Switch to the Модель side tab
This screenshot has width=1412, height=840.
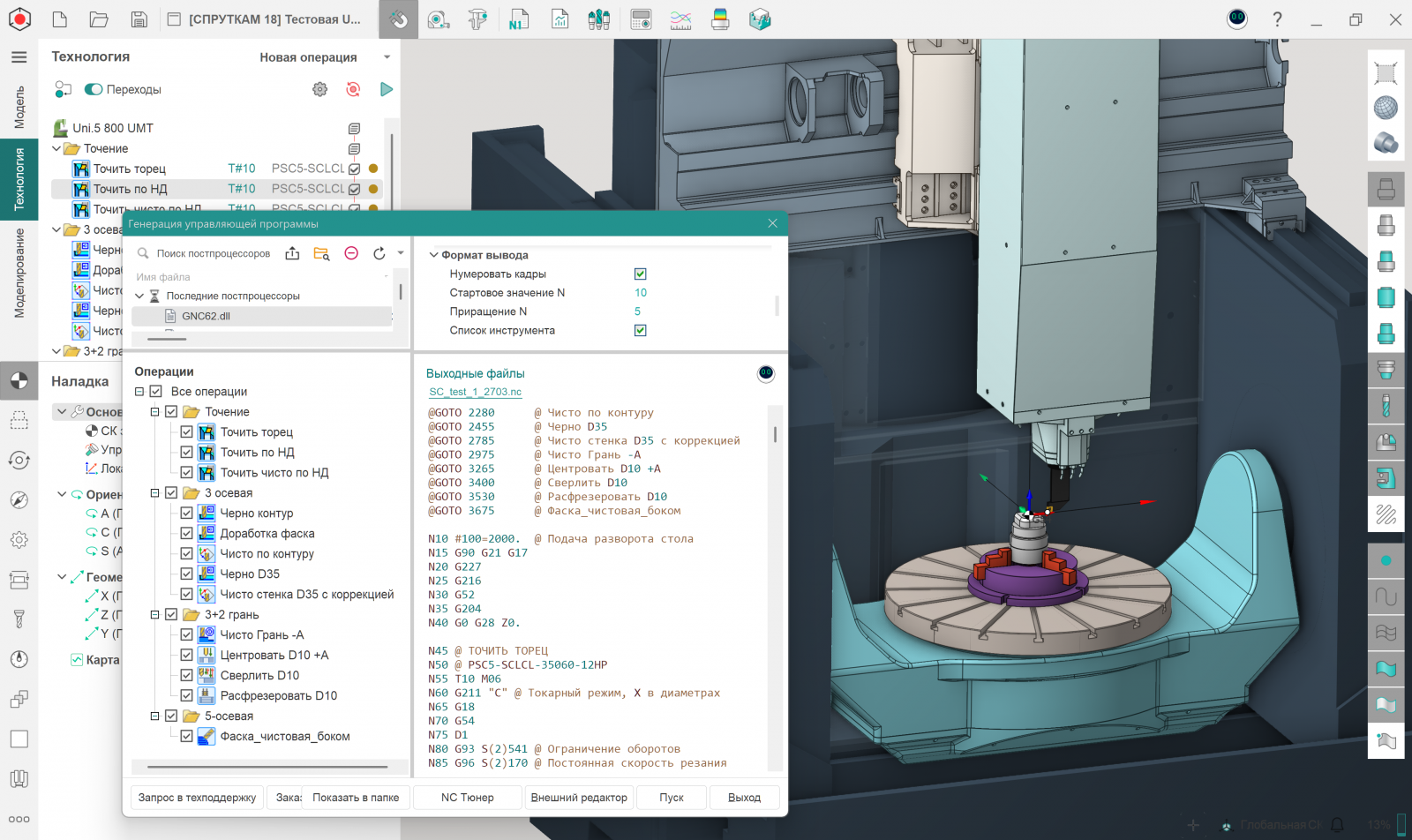[x=19, y=107]
